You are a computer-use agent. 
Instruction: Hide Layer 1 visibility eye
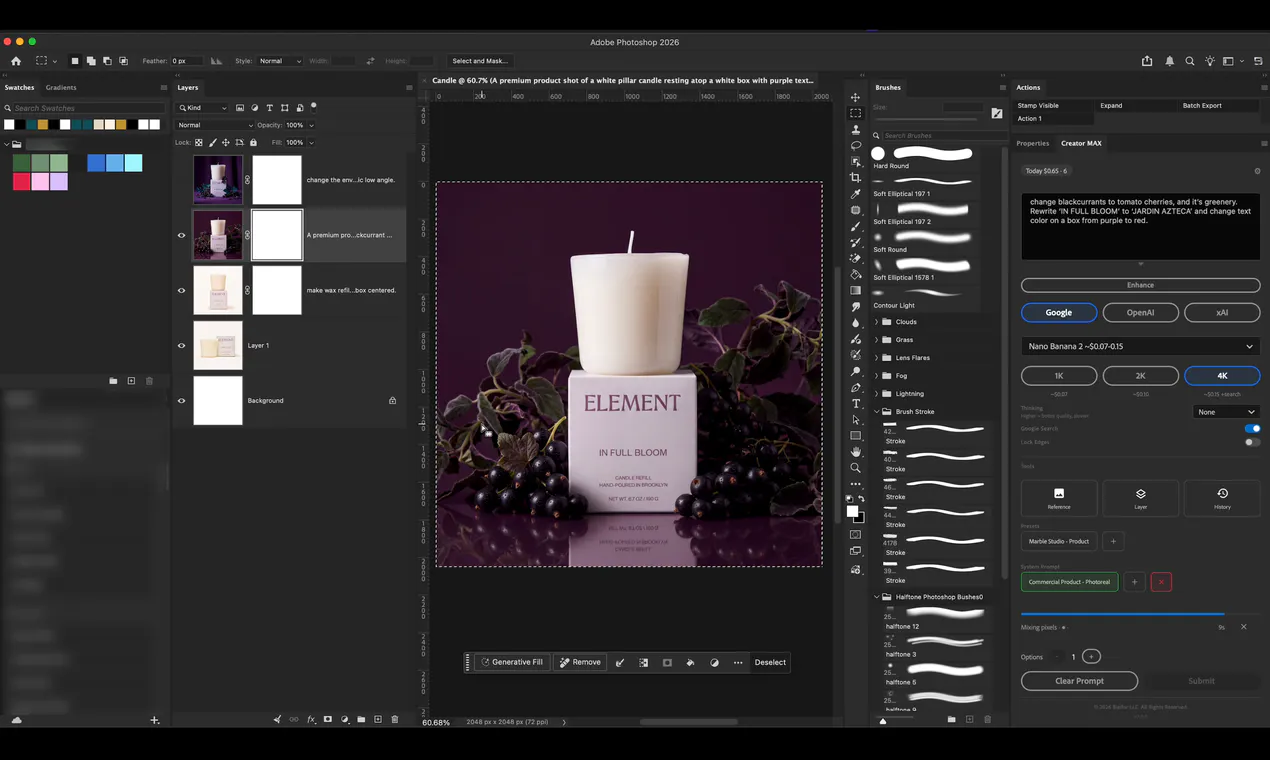(x=181, y=345)
